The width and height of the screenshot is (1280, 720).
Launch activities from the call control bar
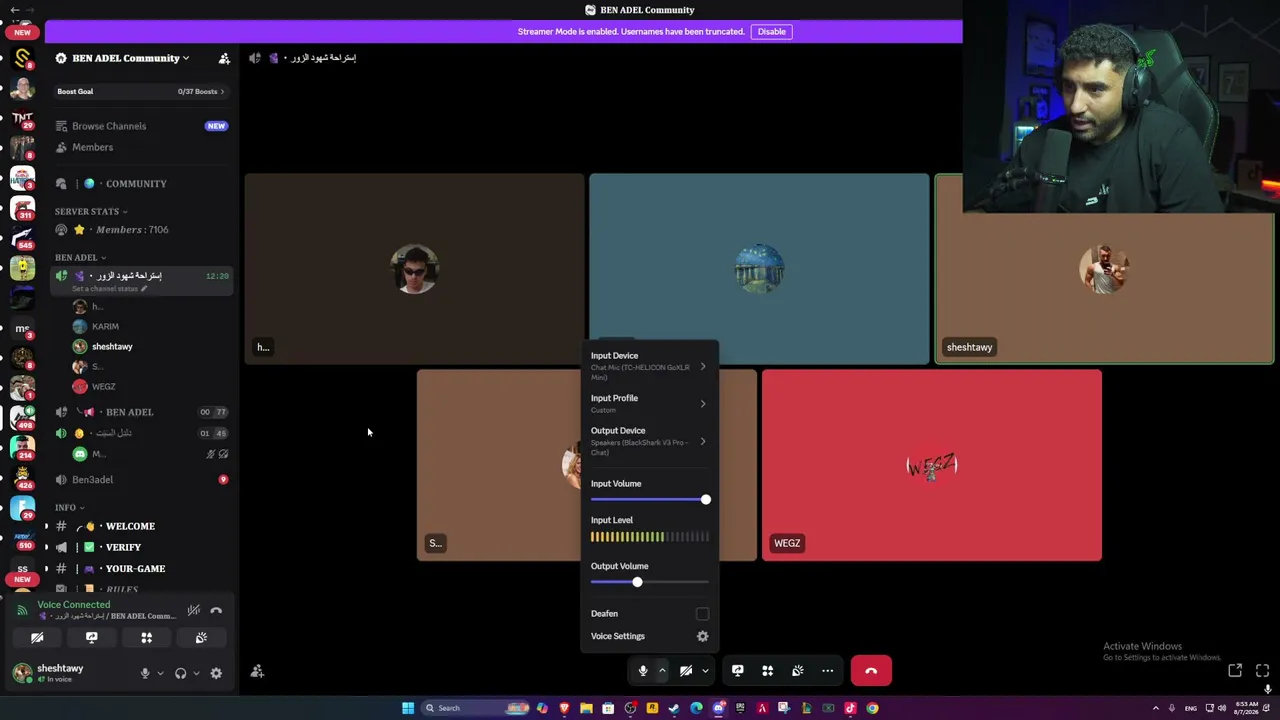tap(768, 671)
